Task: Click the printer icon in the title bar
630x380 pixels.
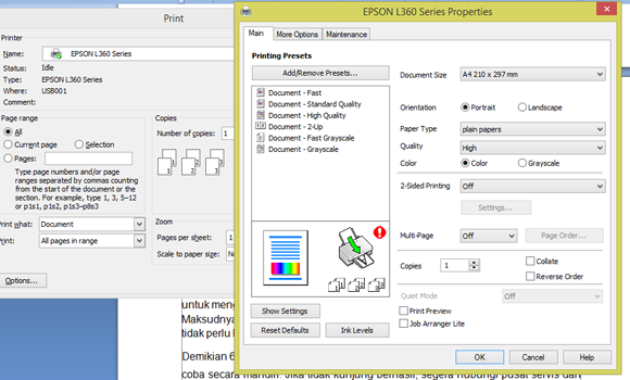Action: (x=246, y=11)
